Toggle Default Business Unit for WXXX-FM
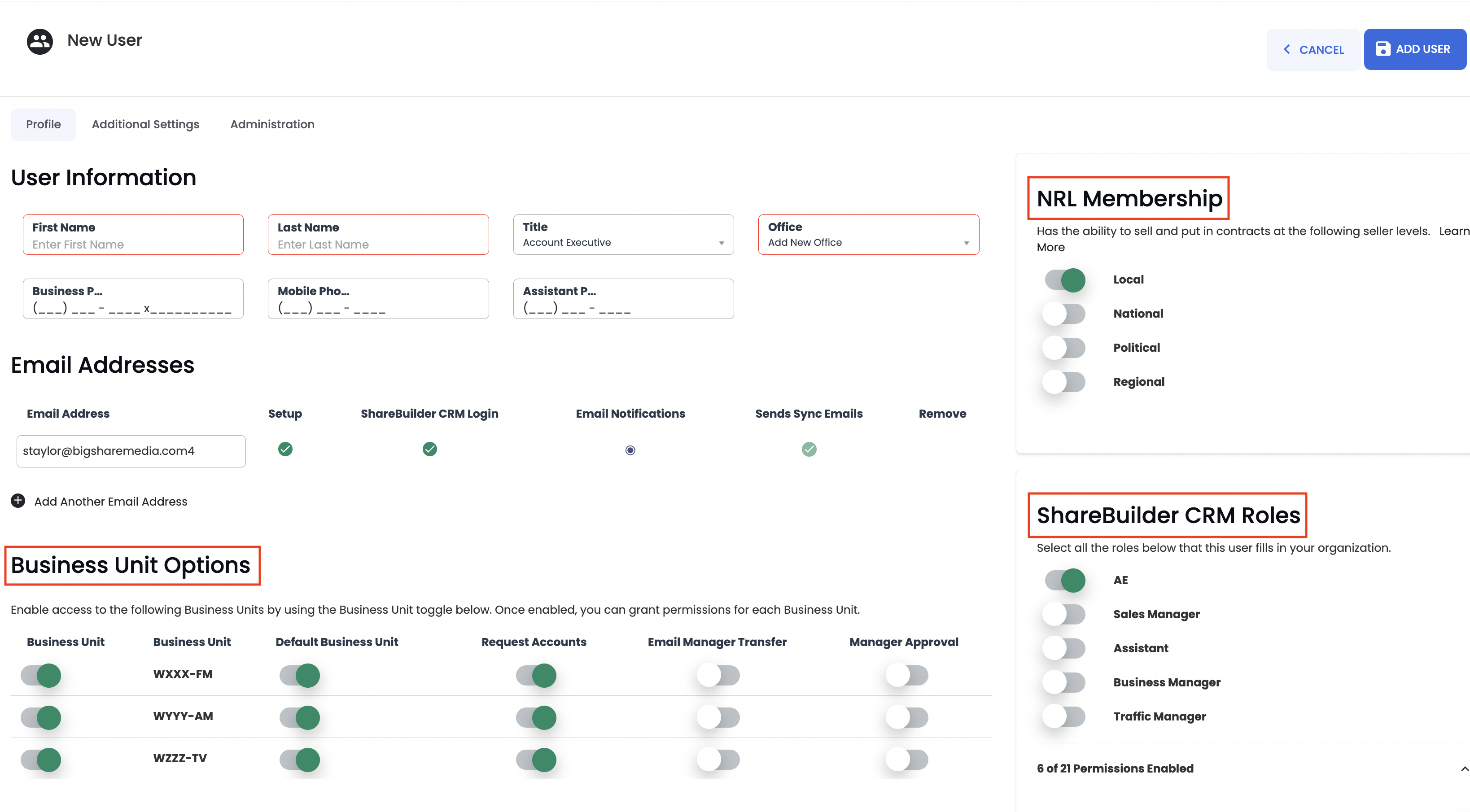Viewport: 1470px width, 812px height. click(300, 676)
